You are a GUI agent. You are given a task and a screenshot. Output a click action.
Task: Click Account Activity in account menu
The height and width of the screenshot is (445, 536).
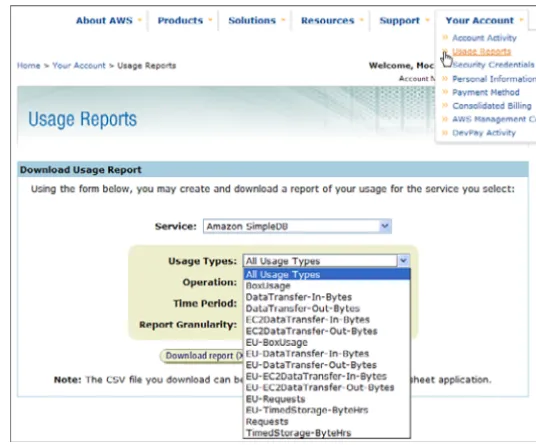(x=484, y=38)
